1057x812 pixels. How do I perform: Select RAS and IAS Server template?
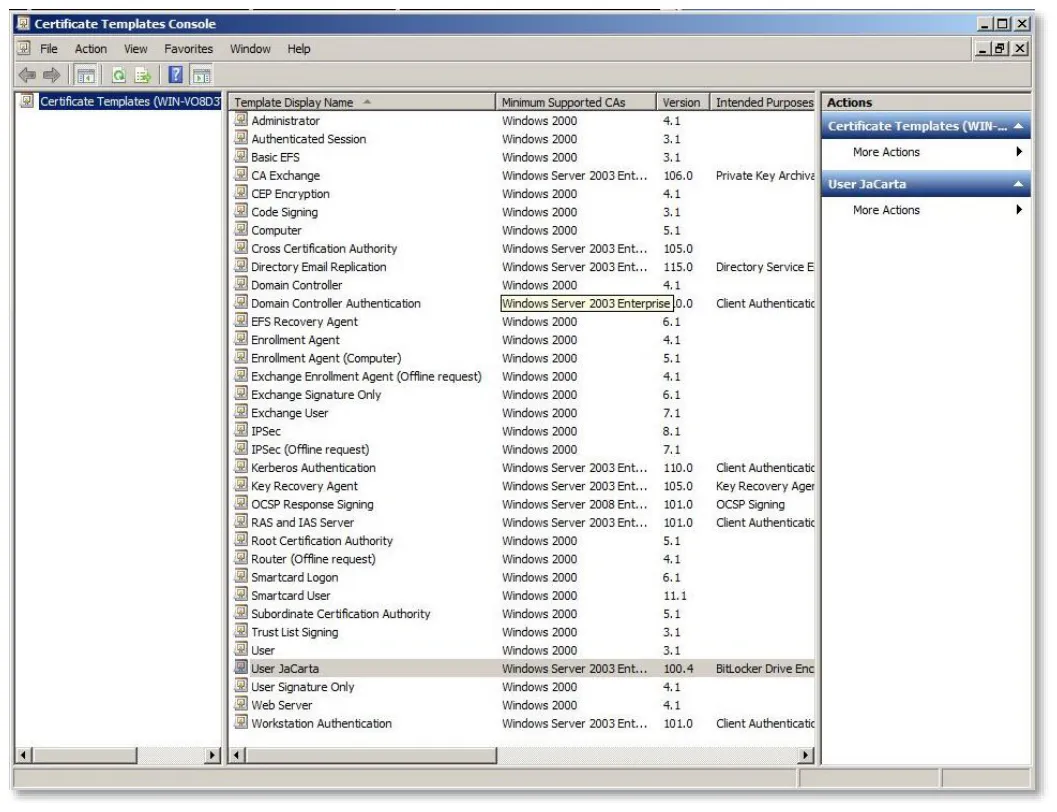click(302, 522)
